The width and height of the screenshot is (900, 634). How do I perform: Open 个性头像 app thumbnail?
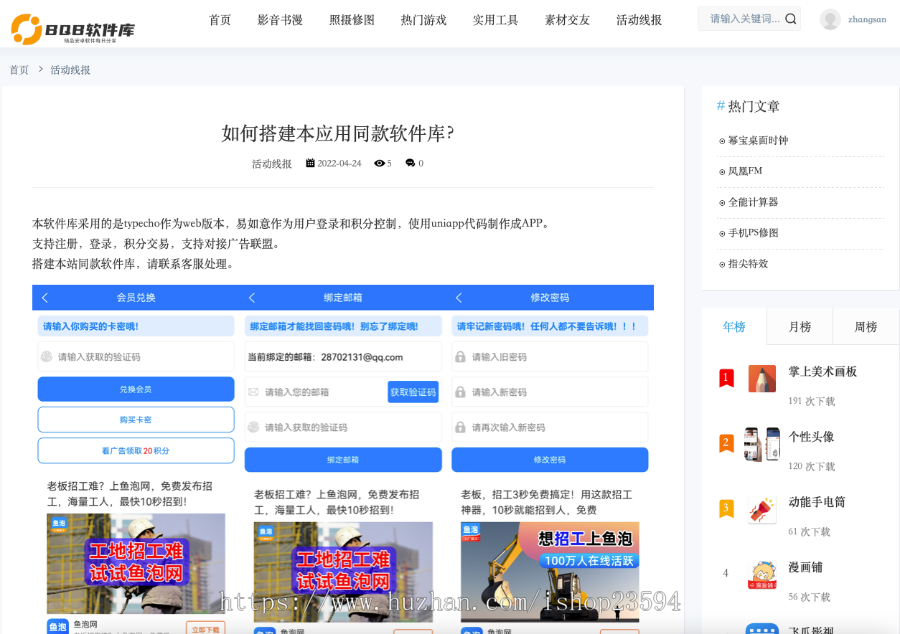[762, 444]
